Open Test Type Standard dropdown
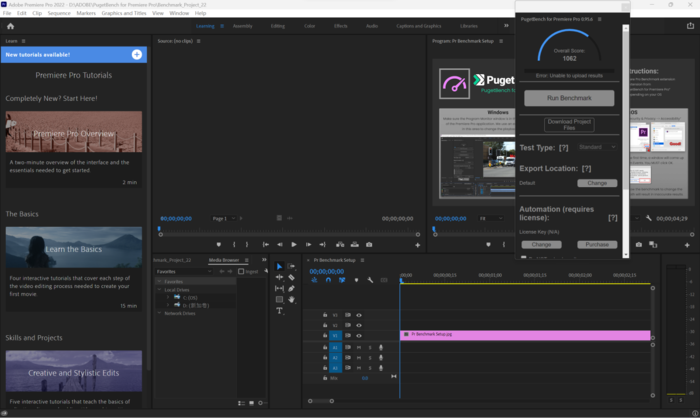 click(x=597, y=147)
